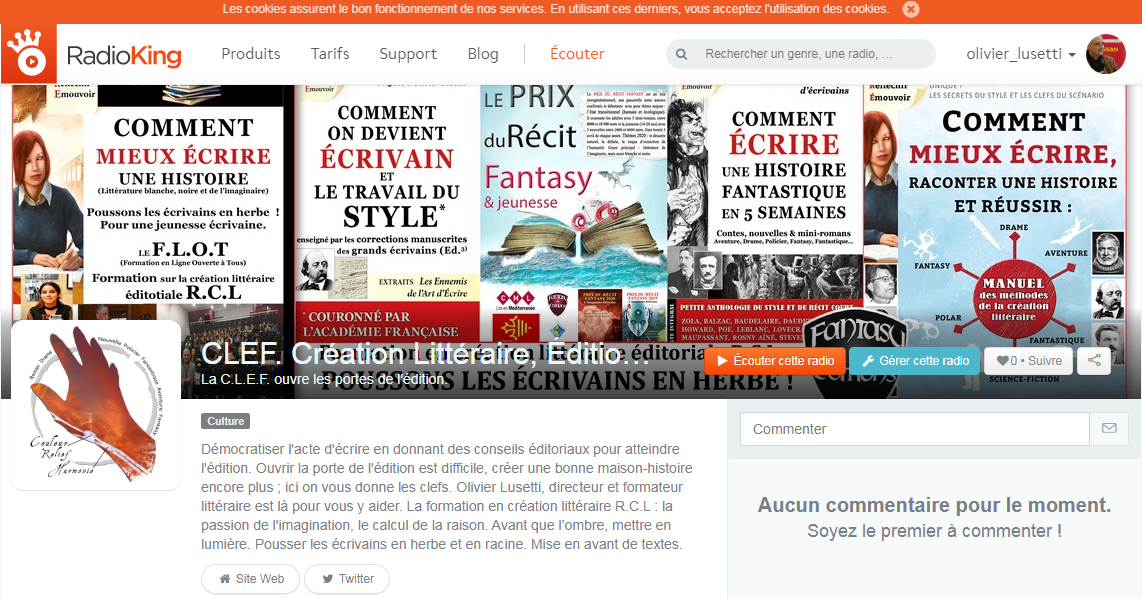Viewport: 1142px width, 599px height.
Task: Click 'Soyez le premier à commenter !' text
Action: click(934, 531)
